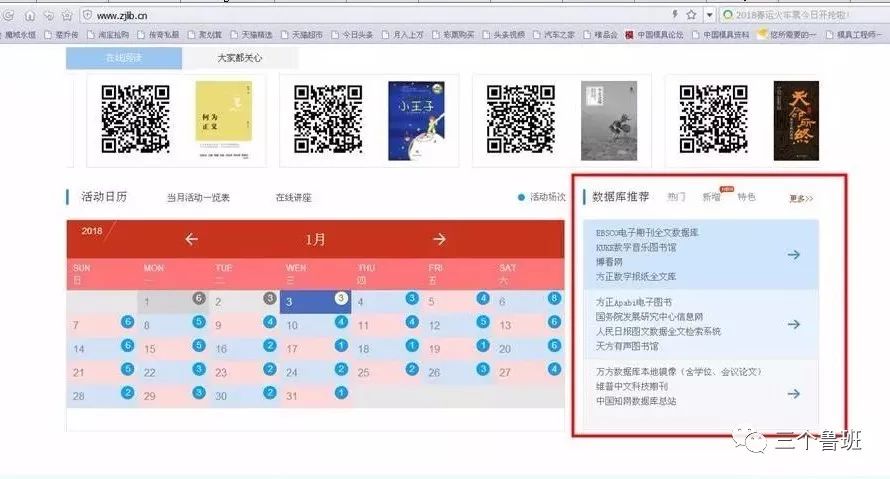Open 维普中文科技期刊 link
Viewport: 890px width, 479px height.
point(632,386)
